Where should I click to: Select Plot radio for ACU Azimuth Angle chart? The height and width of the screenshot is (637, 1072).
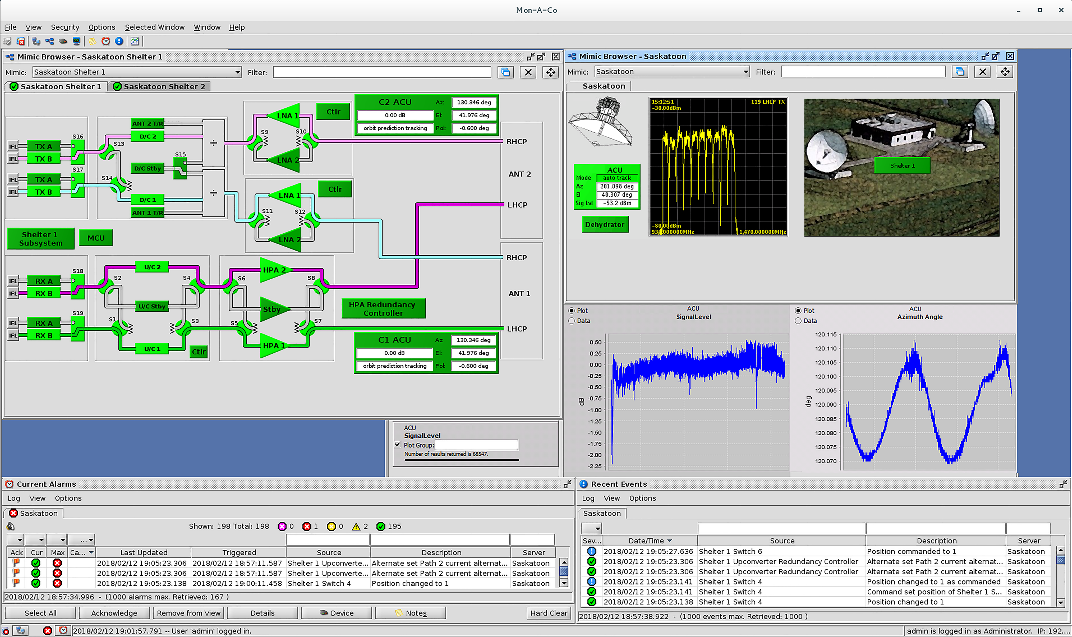pyautogui.click(x=798, y=310)
